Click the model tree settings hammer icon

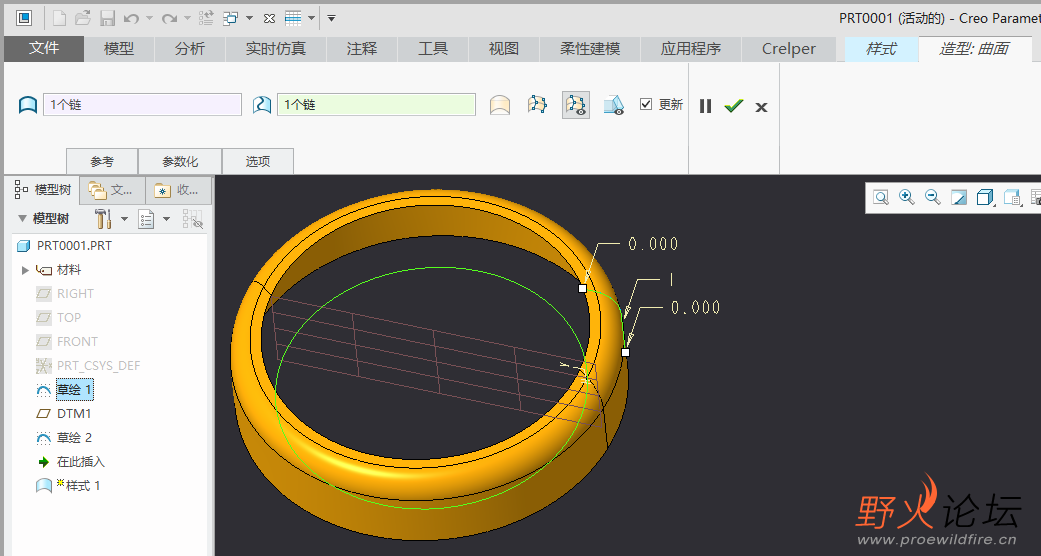[103, 219]
